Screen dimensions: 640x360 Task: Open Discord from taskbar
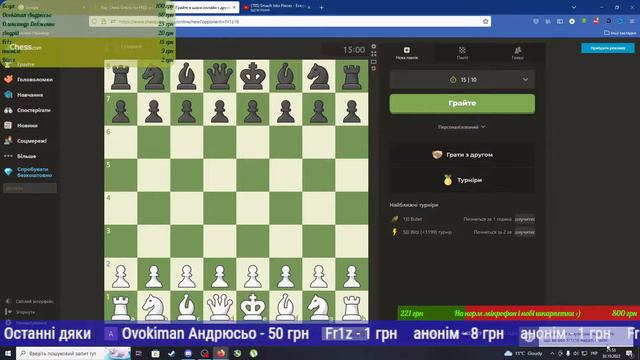188,353
